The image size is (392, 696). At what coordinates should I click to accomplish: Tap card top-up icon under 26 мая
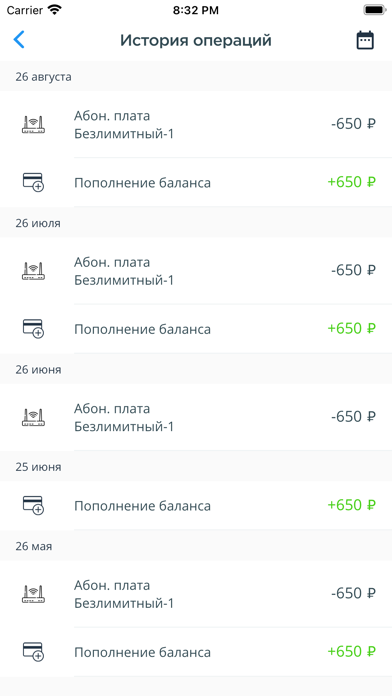point(34,652)
